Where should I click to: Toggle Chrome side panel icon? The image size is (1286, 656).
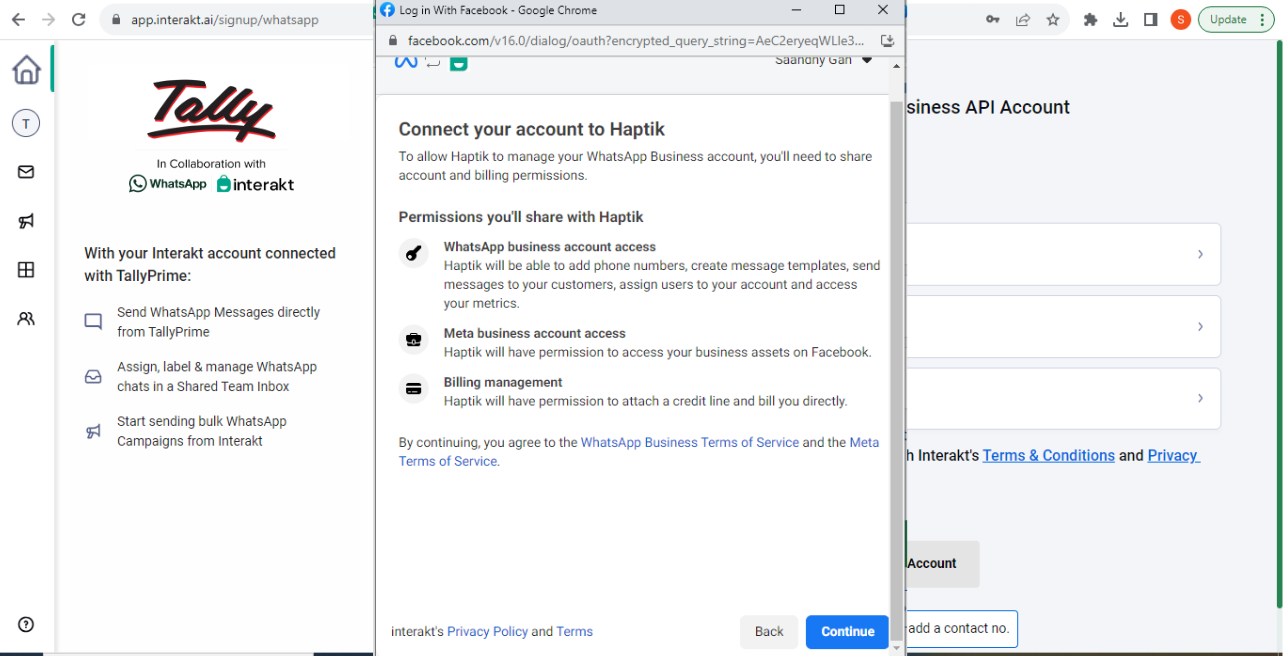pos(1151,19)
